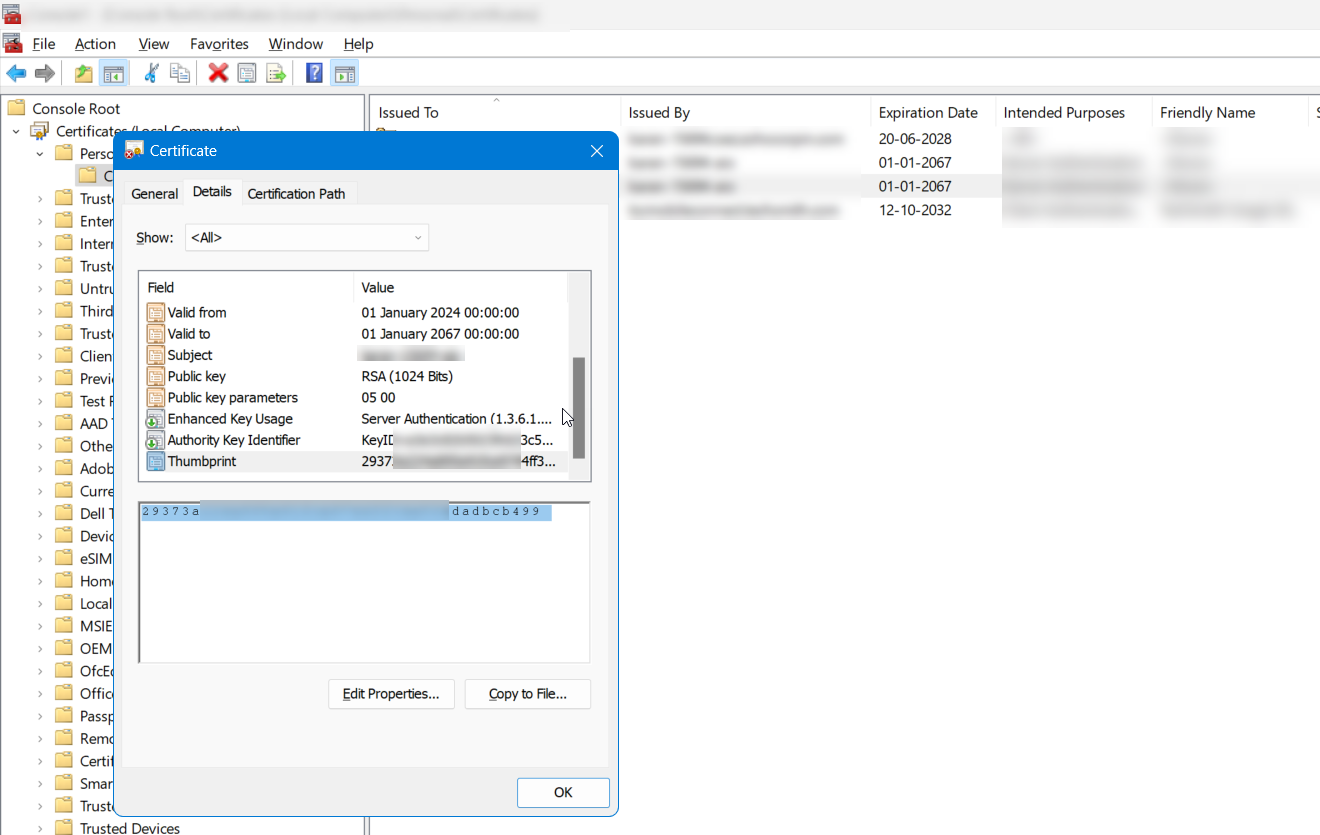
Task: Click the Cut scissors icon
Action: click(x=151, y=73)
